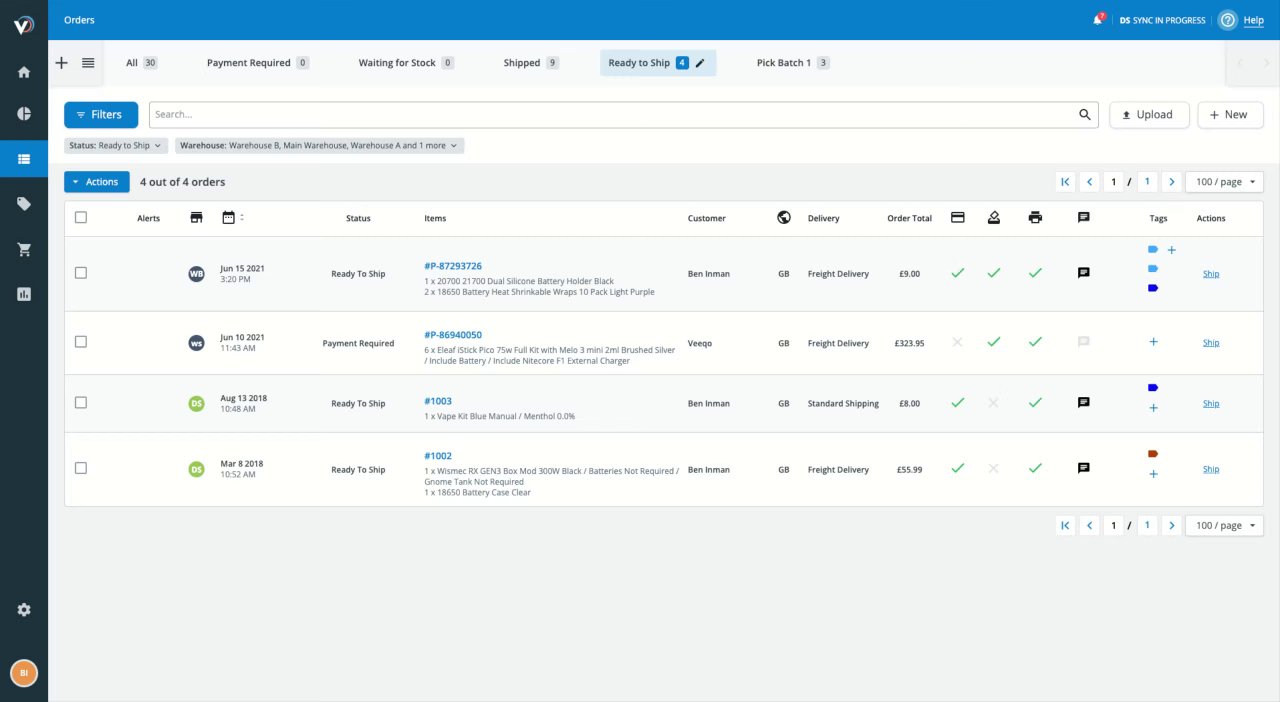The height and width of the screenshot is (702, 1280).
Task: Open order link #P-87293726
Action: 453,266
